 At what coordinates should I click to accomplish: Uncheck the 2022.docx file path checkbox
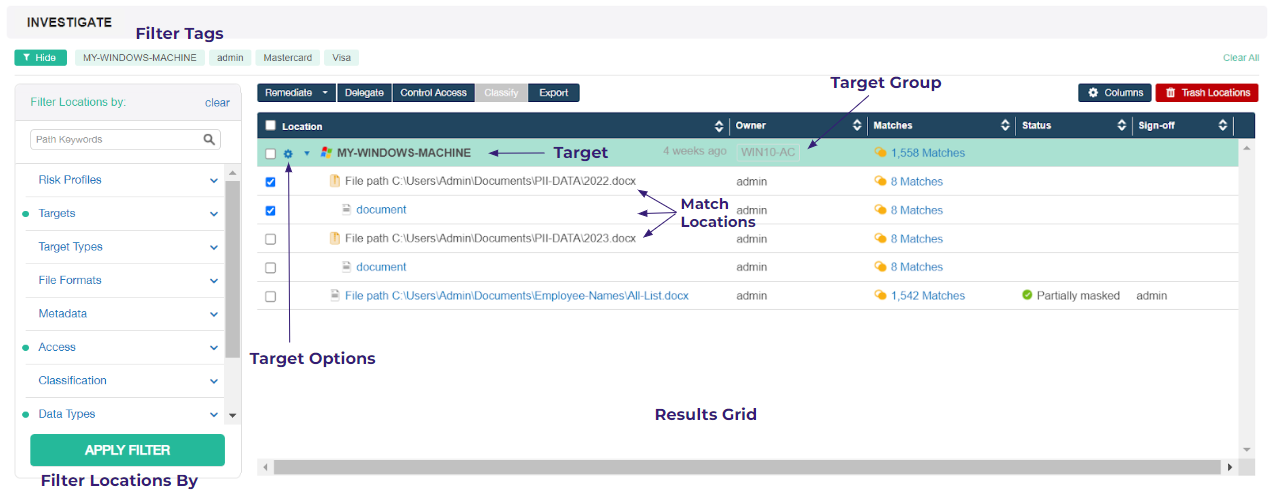[x=270, y=183]
